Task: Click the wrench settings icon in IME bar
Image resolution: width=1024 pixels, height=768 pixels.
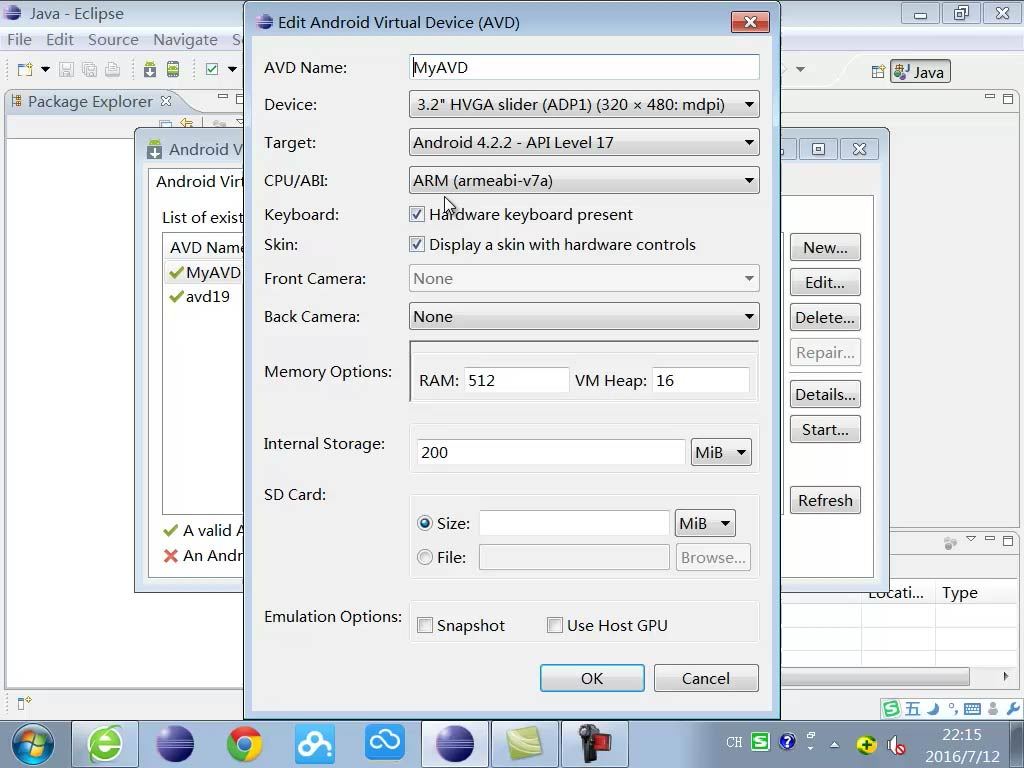Action: (x=1013, y=708)
